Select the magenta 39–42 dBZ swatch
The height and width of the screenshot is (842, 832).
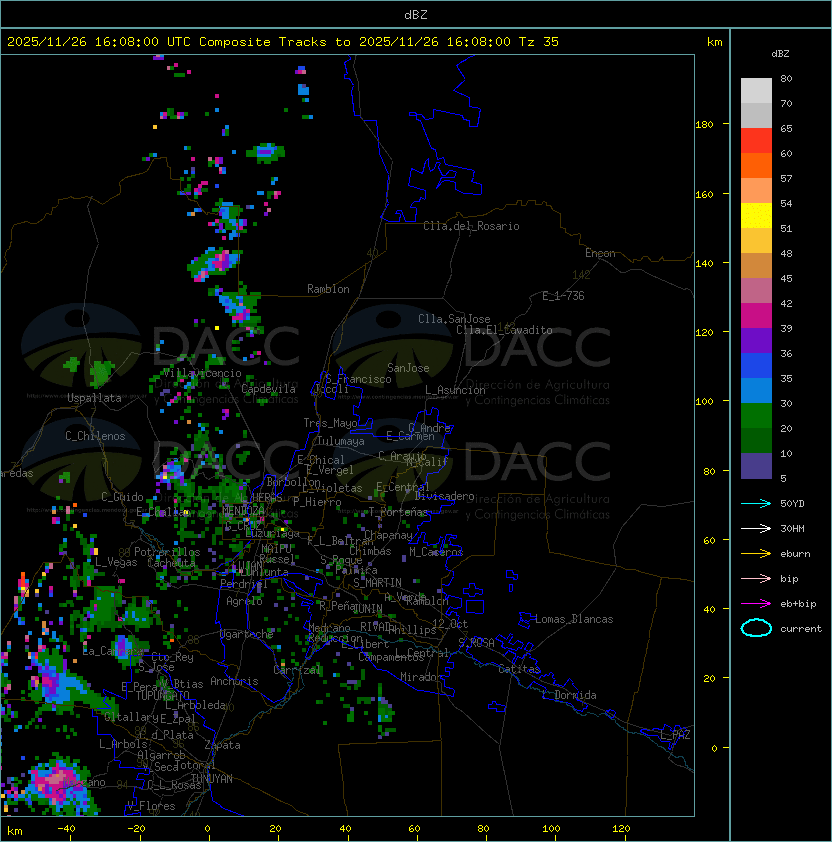(x=756, y=316)
